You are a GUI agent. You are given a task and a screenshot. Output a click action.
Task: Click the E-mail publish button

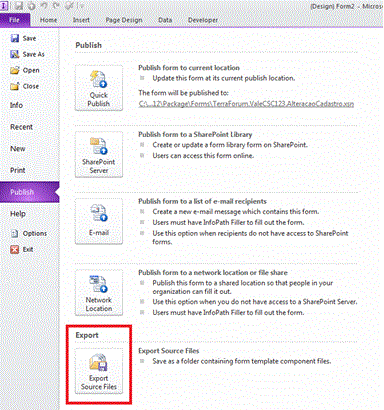tap(99, 221)
